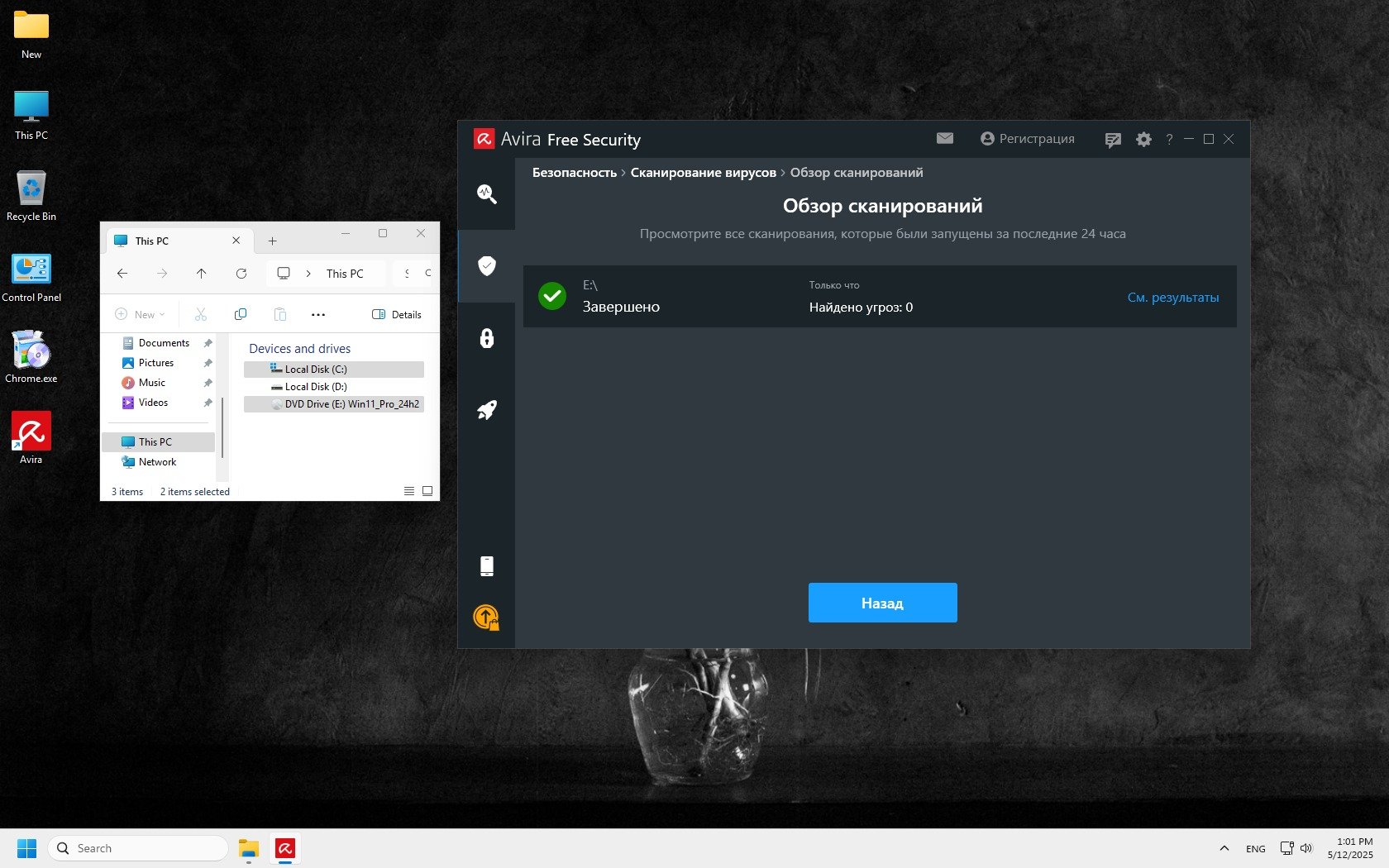Select Local Disk (D:)
1389x868 pixels.
334,387
